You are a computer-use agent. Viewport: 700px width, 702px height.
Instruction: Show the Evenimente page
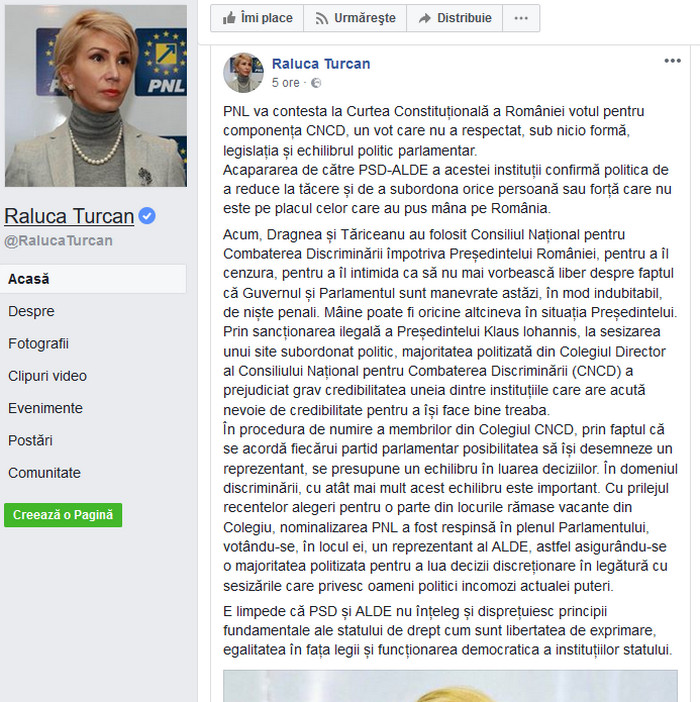tap(45, 408)
